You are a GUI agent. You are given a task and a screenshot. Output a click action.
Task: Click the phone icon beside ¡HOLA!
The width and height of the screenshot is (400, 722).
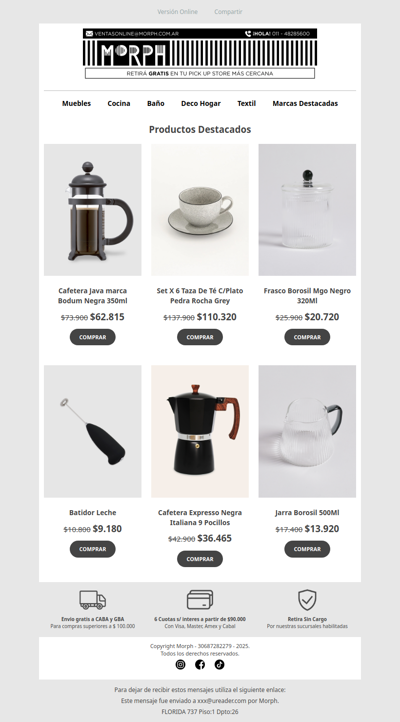coord(248,34)
